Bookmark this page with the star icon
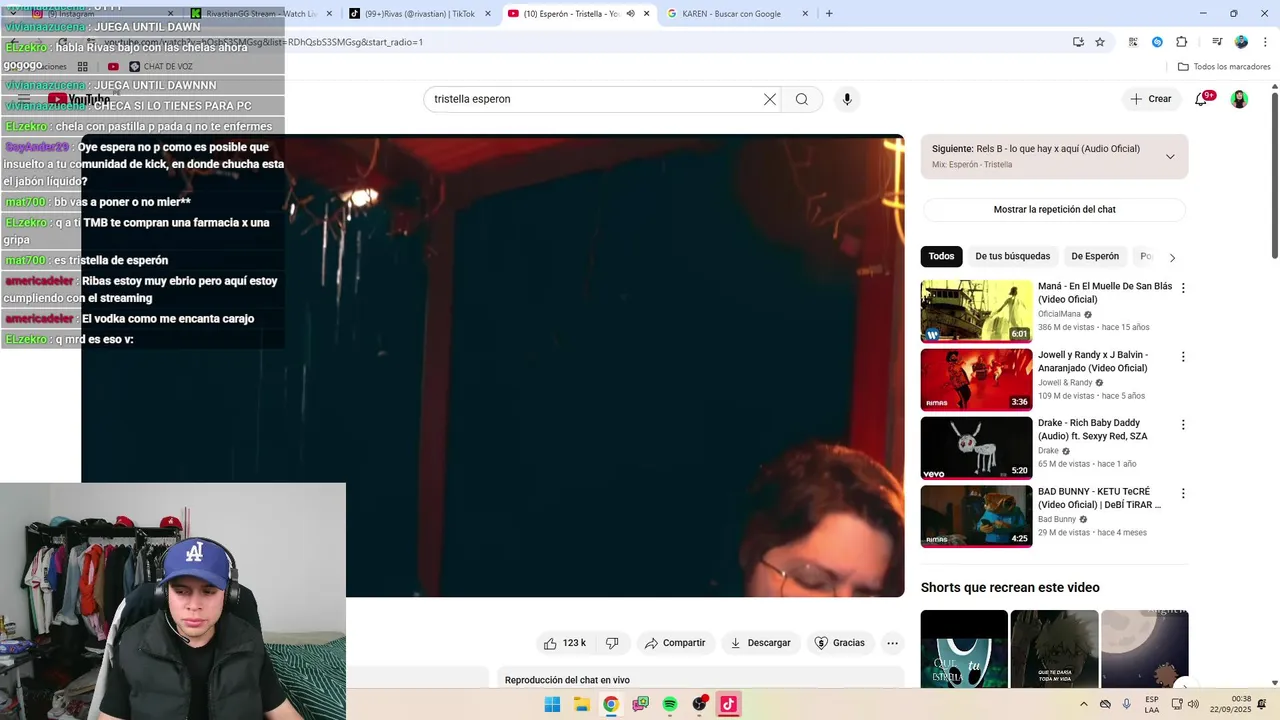1280x720 pixels. click(x=1100, y=42)
